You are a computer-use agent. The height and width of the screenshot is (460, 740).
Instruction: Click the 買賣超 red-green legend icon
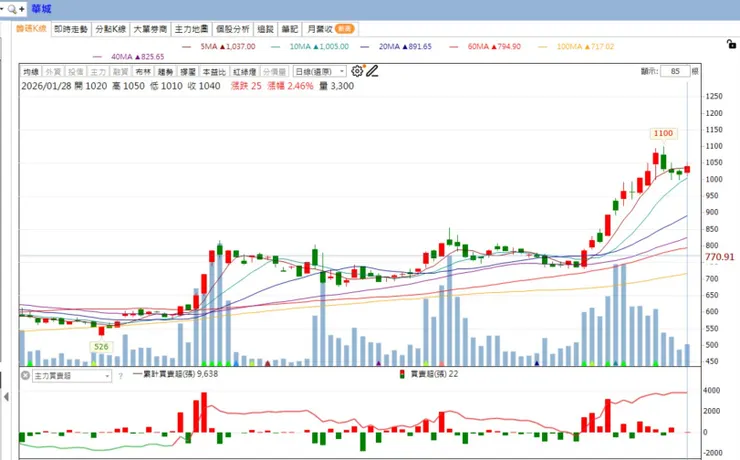pos(402,375)
